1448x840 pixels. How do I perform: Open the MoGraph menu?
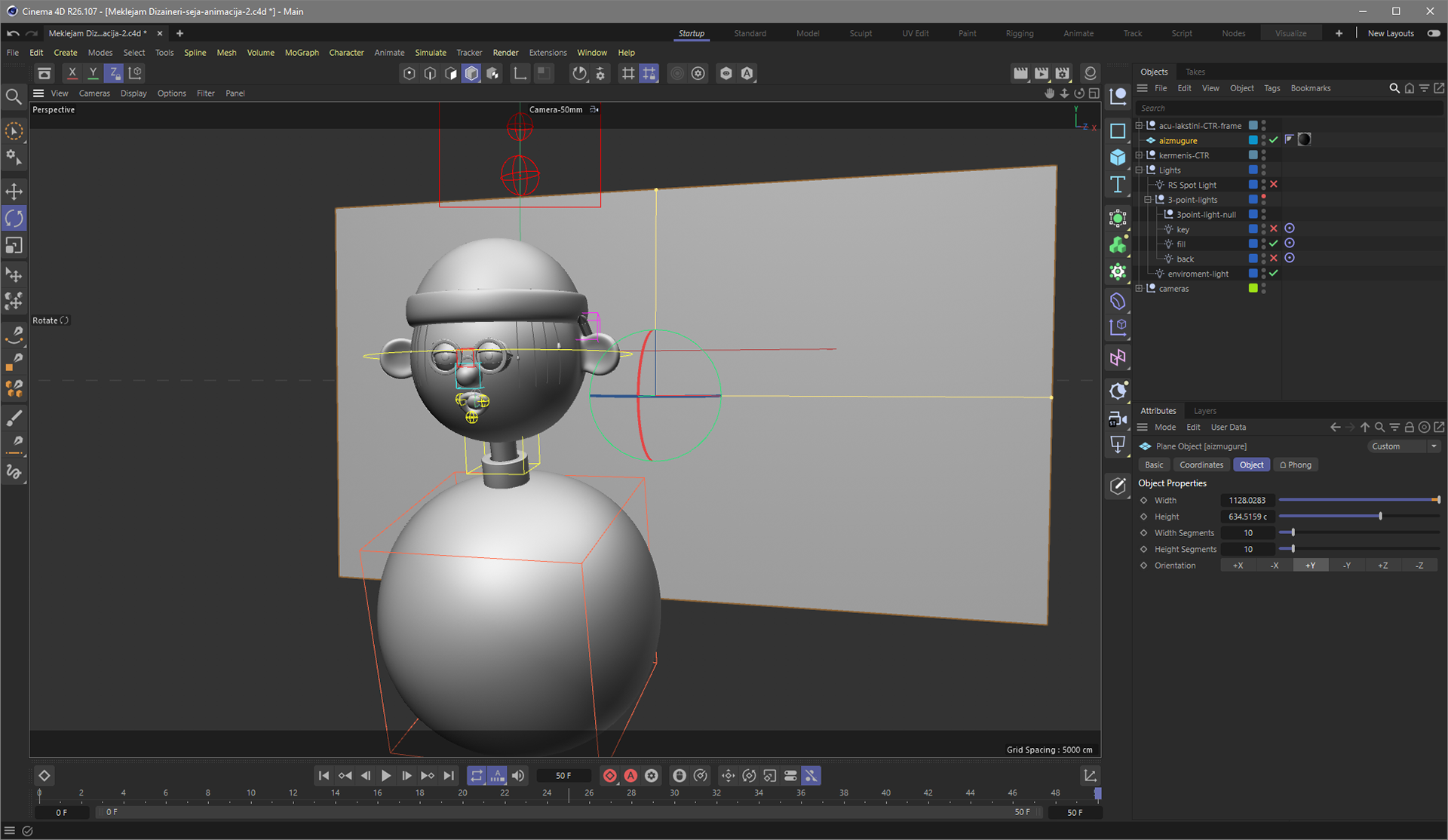coord(302,53)
